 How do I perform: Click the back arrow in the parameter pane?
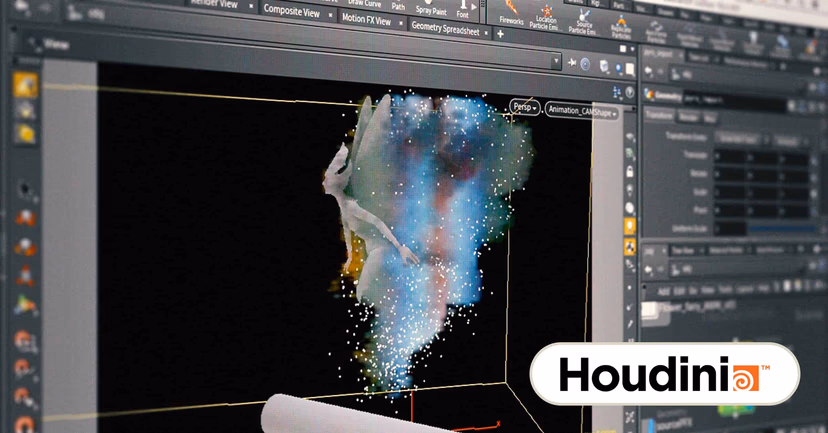pos(649,71)
